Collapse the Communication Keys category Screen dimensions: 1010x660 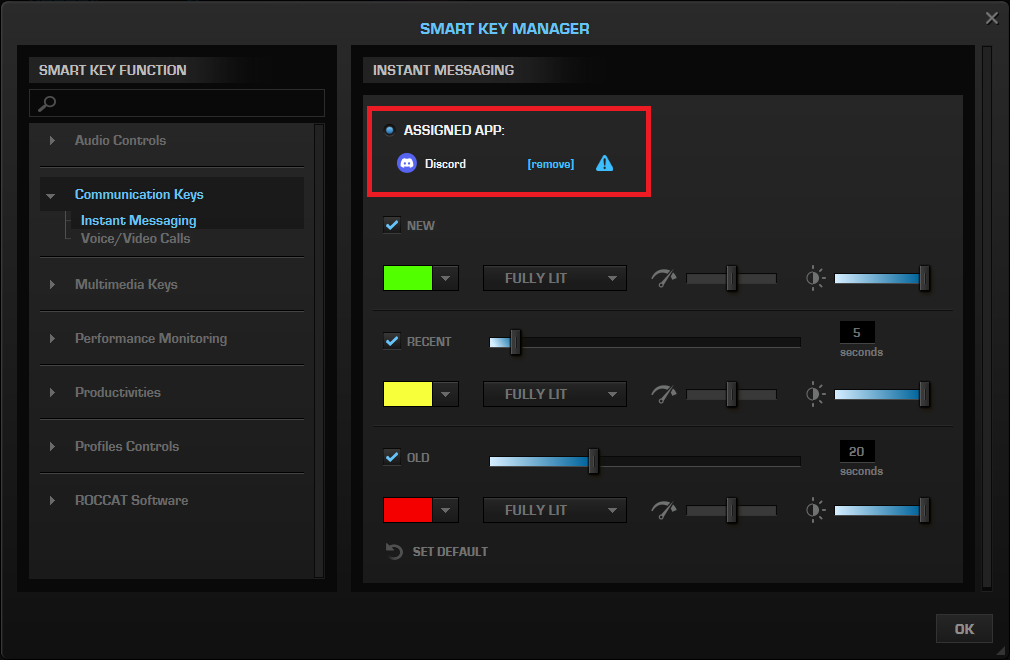pos(51,195)
